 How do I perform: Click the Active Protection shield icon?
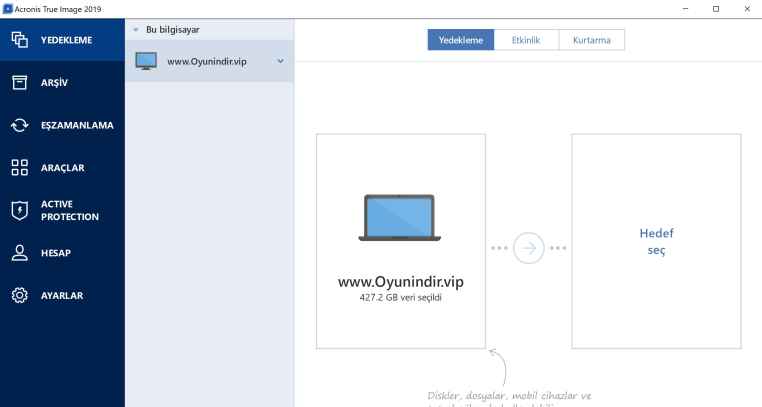click(19, 210)
